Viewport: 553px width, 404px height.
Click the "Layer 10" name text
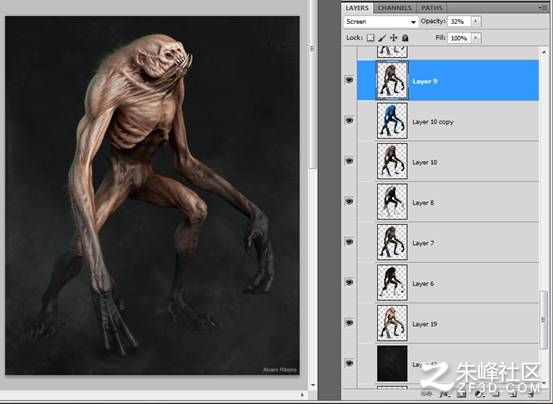(x=425, y=163)
